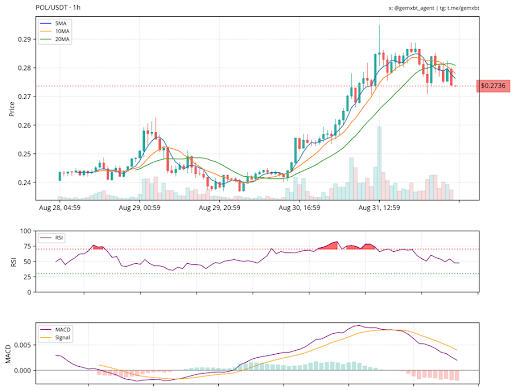Click the 0.29 price axis tick

(x=24, y=39)
